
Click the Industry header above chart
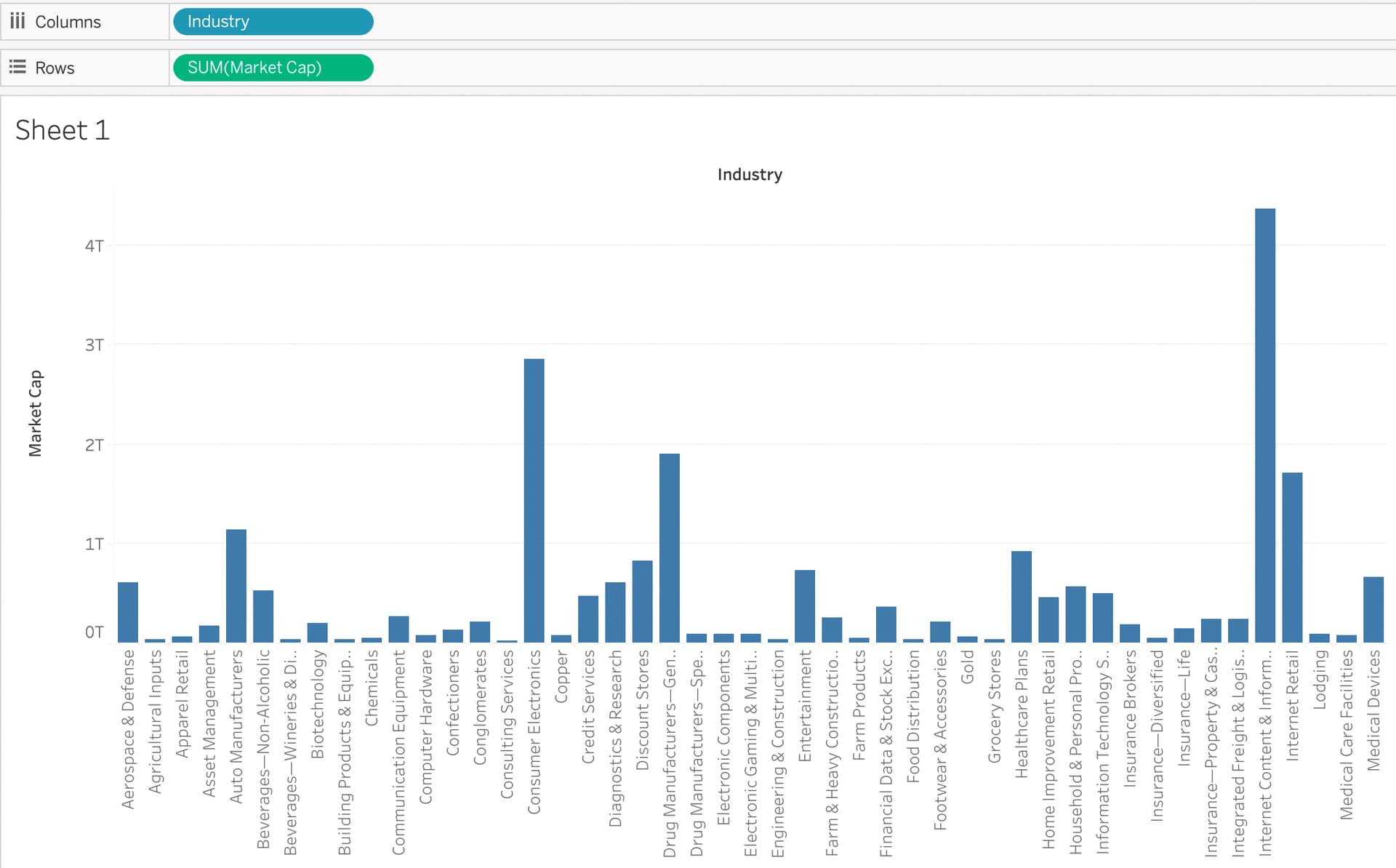[x=750, y=174]
